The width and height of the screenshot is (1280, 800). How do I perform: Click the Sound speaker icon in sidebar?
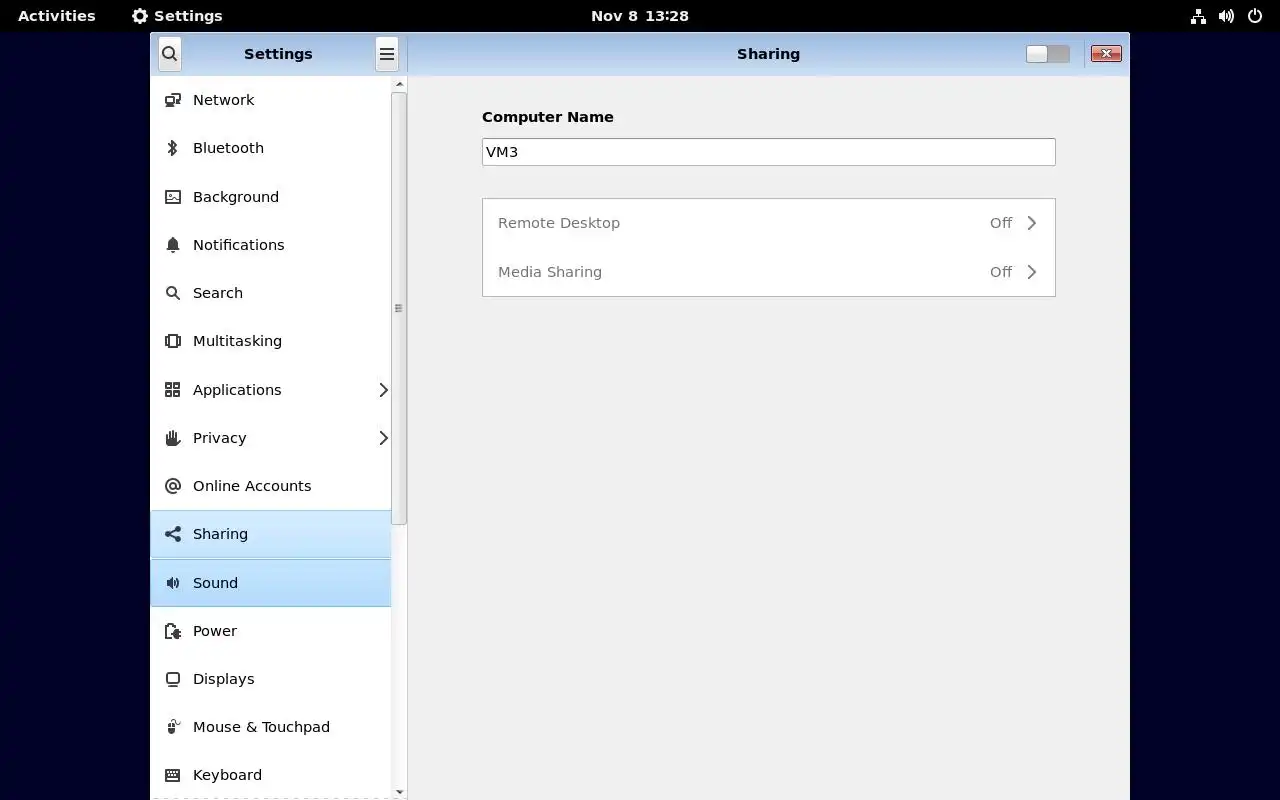[173, 583]
